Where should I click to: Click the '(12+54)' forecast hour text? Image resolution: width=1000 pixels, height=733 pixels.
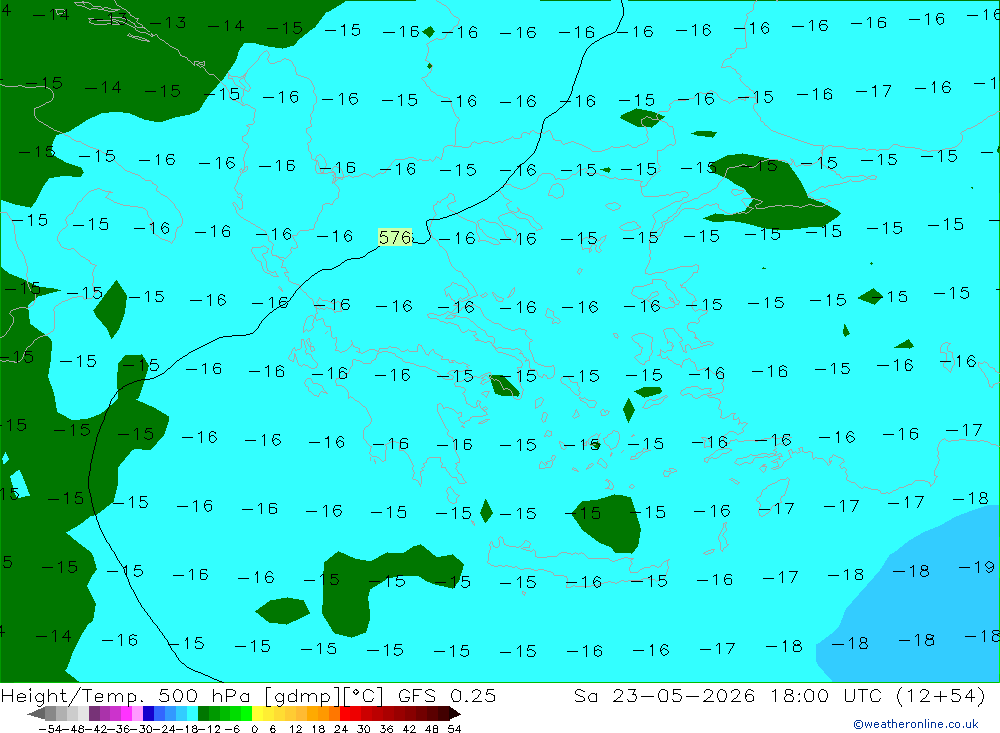click(941, 695)
